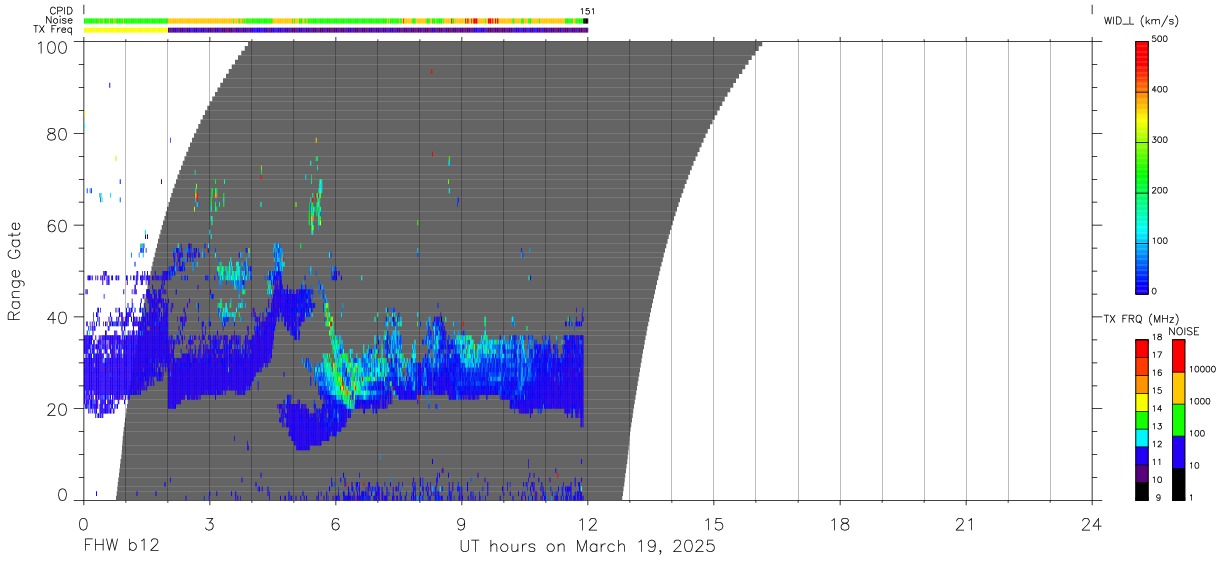Click the red top segment of NOISE legend
1228x567 pixels.
(x=1178, y=356)
